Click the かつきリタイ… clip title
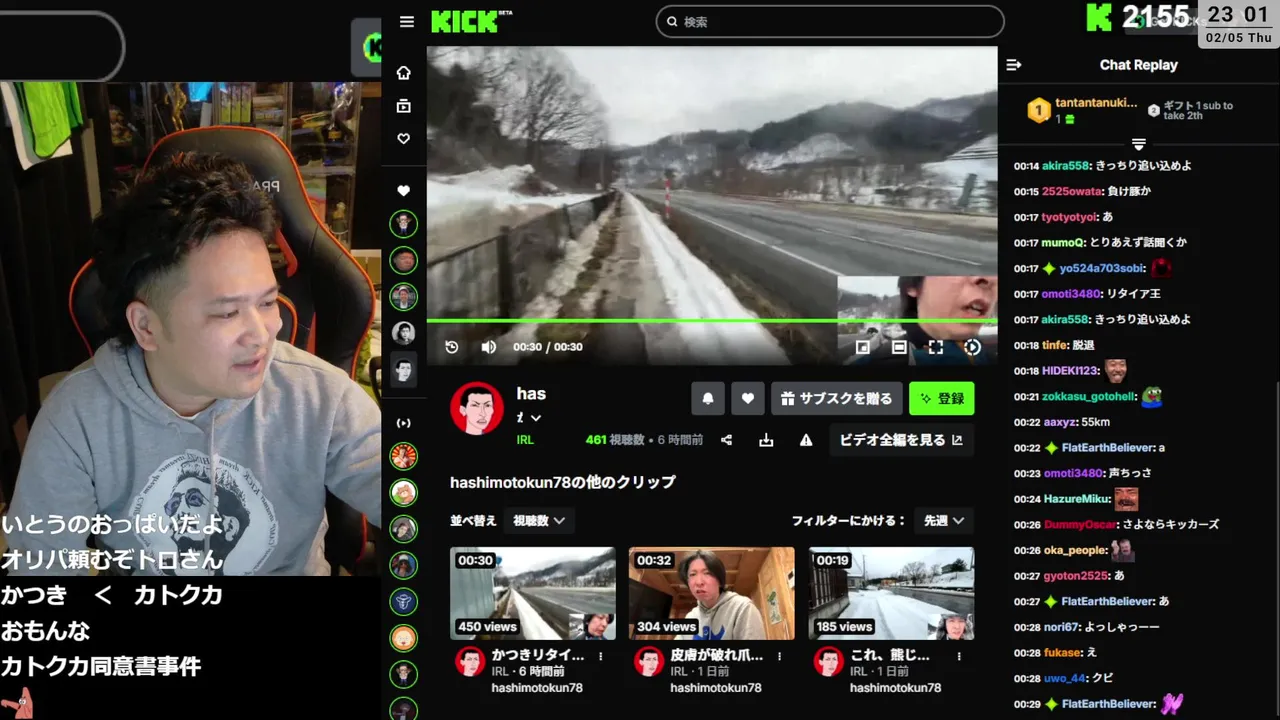 [538, 655]
